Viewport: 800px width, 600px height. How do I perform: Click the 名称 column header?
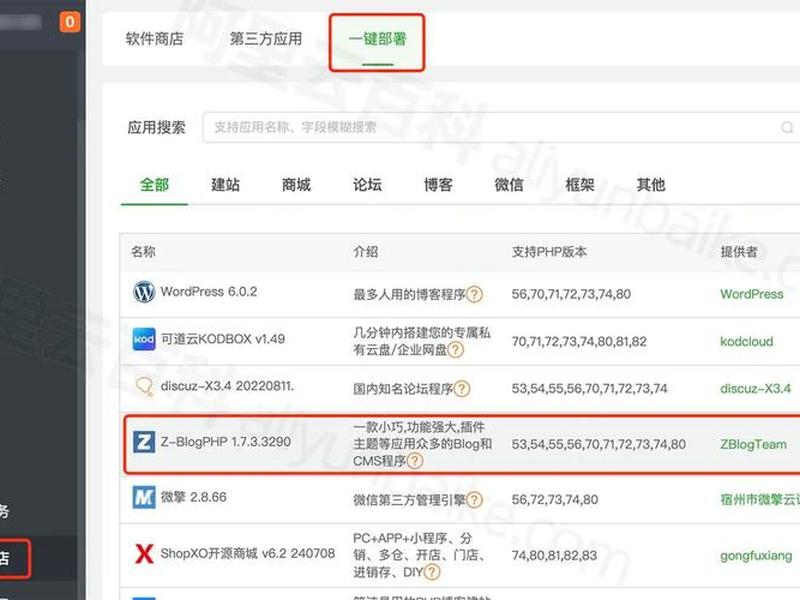pos(143,252)
